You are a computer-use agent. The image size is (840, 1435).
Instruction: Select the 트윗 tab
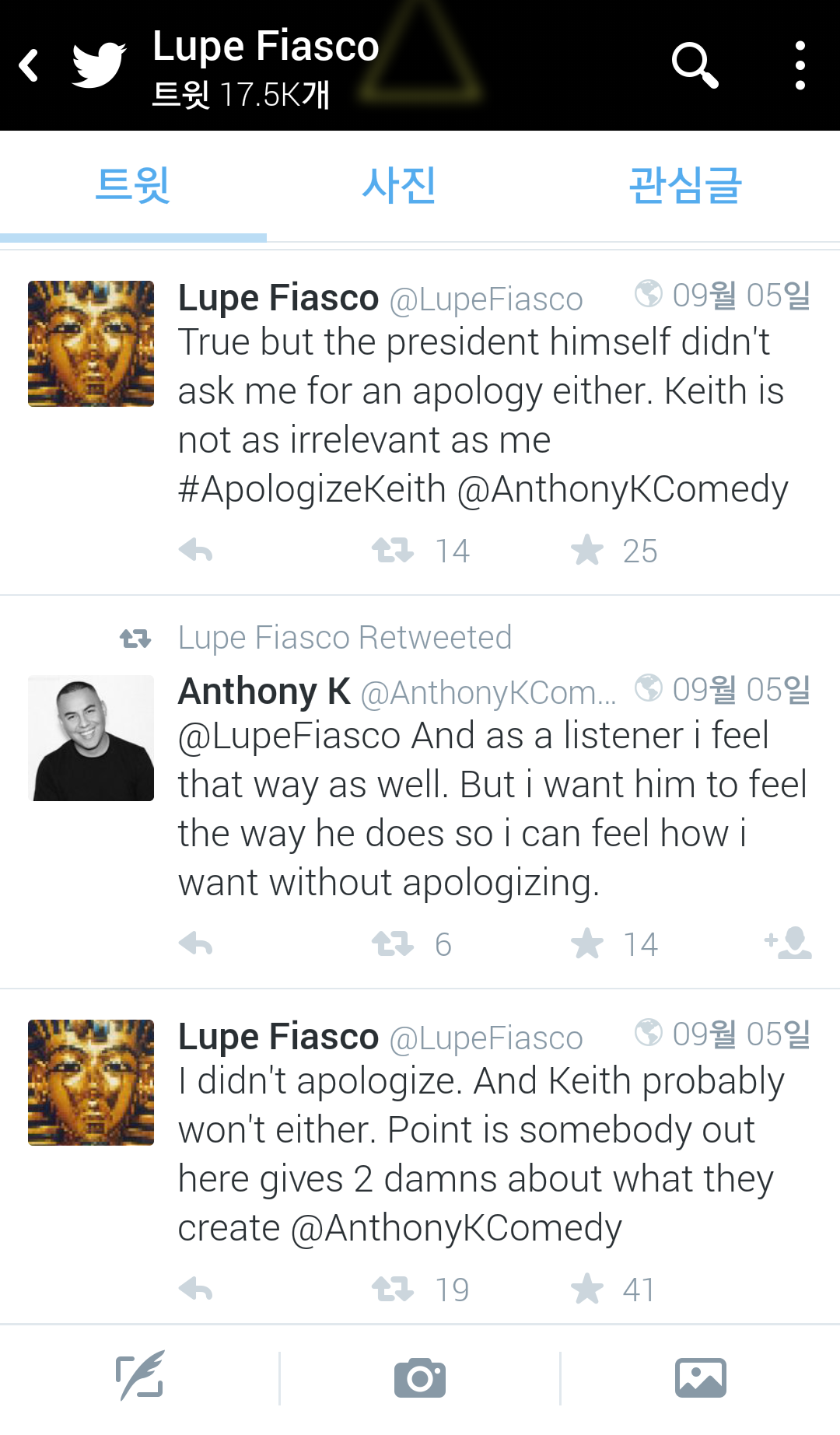[x=133, y=186]
